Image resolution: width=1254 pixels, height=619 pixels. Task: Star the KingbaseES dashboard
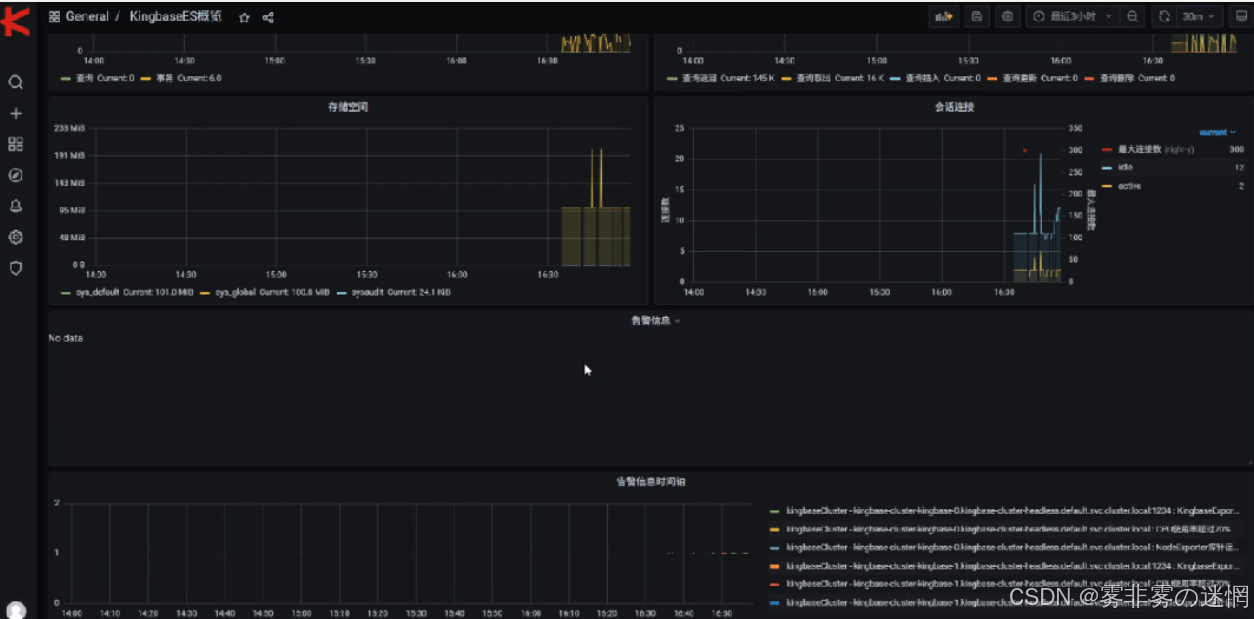pyautogui.click(x=244, y=17)
